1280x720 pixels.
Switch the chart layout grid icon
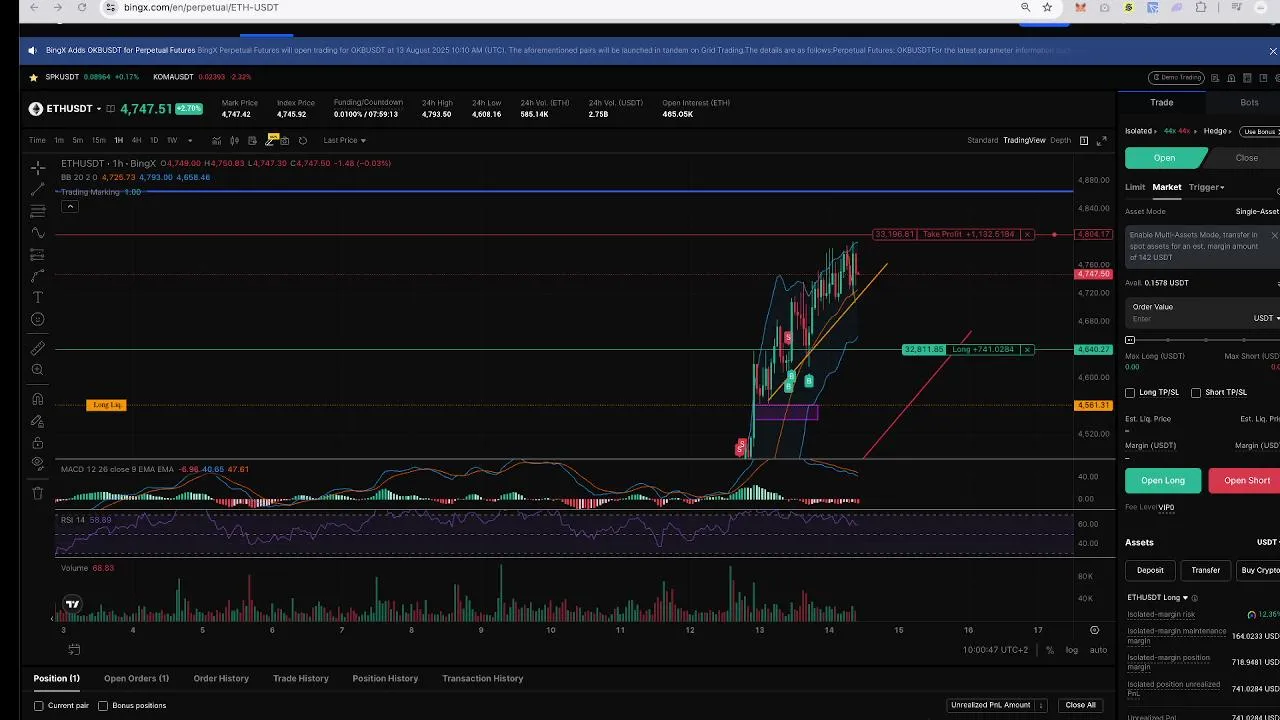coord(1084,140)
